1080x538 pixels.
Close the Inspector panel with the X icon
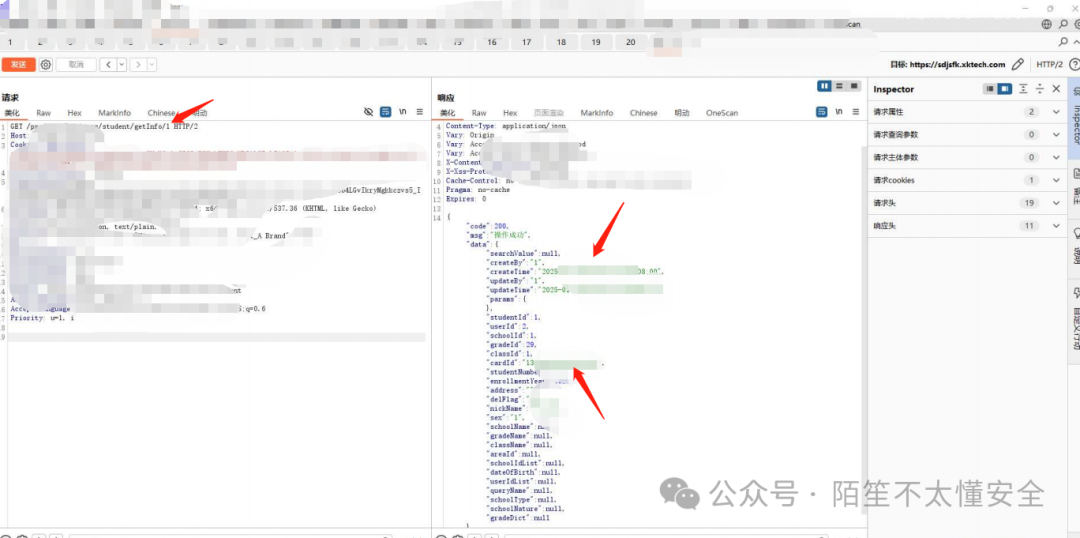click(1057, 89)
